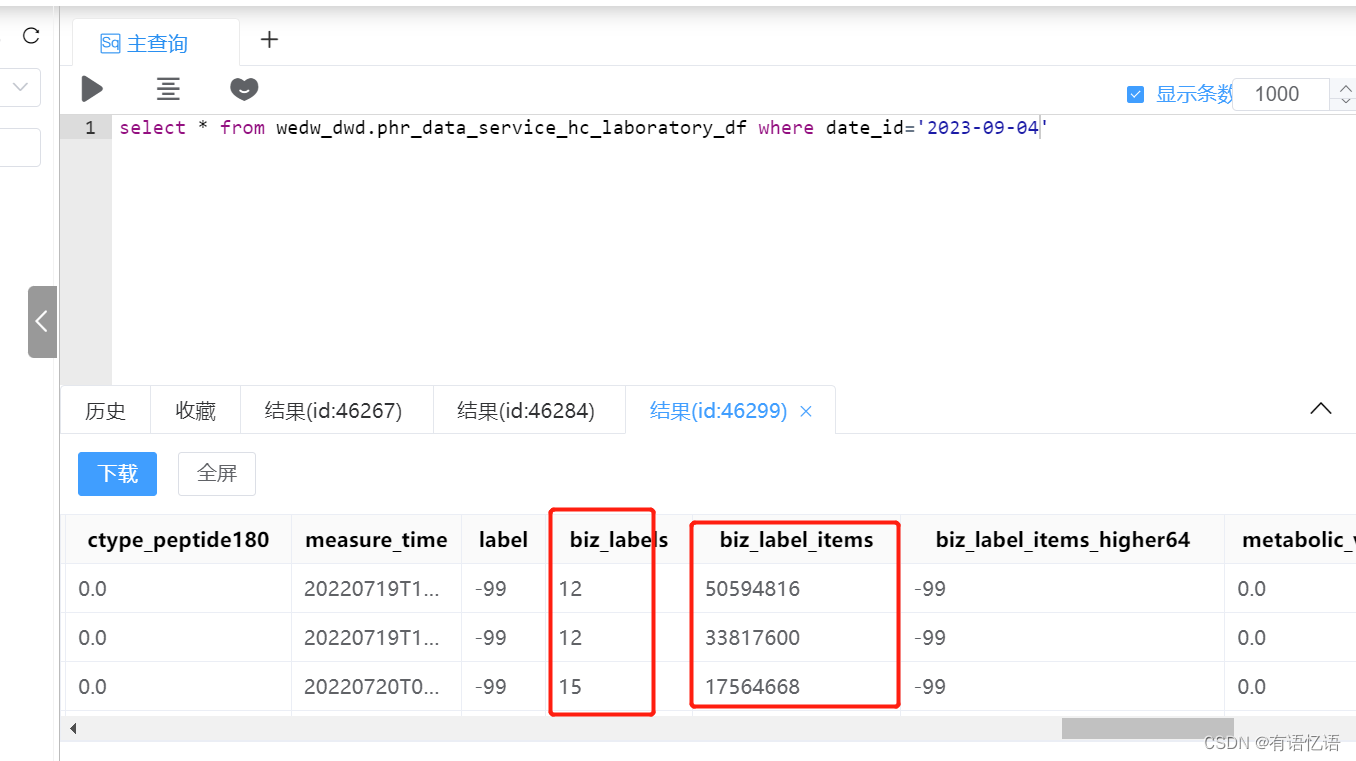
Task: Click the row limit field showing 1000
Action: [1279, 94]
